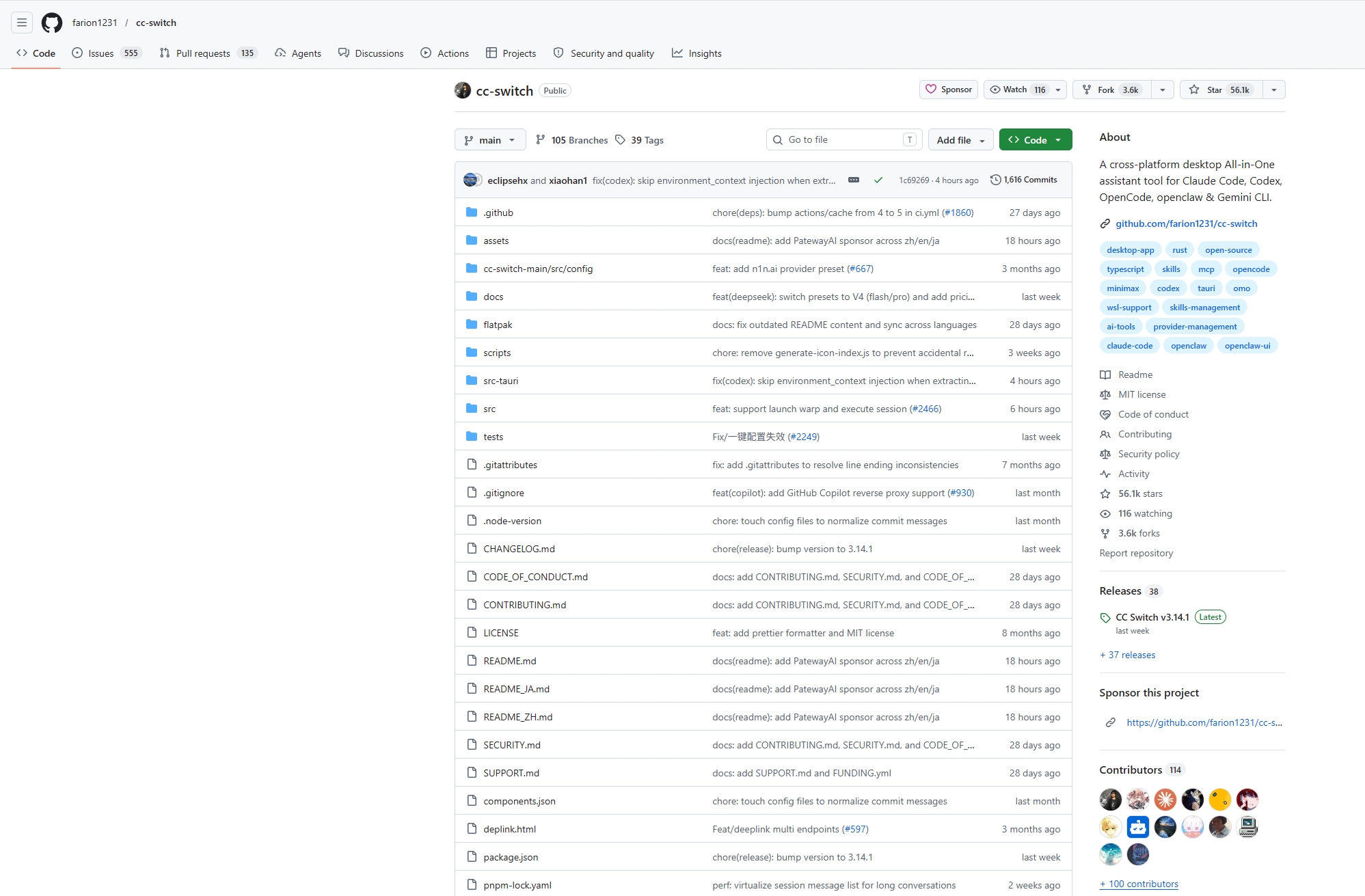Open the + 100 contributors link

tap(1139, 884)
